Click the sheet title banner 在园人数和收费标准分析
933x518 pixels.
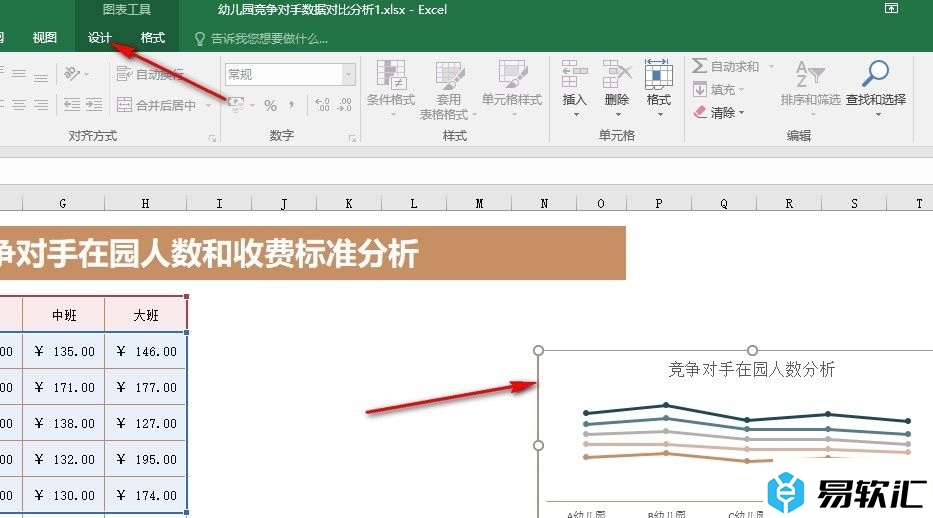coord(313,253)
